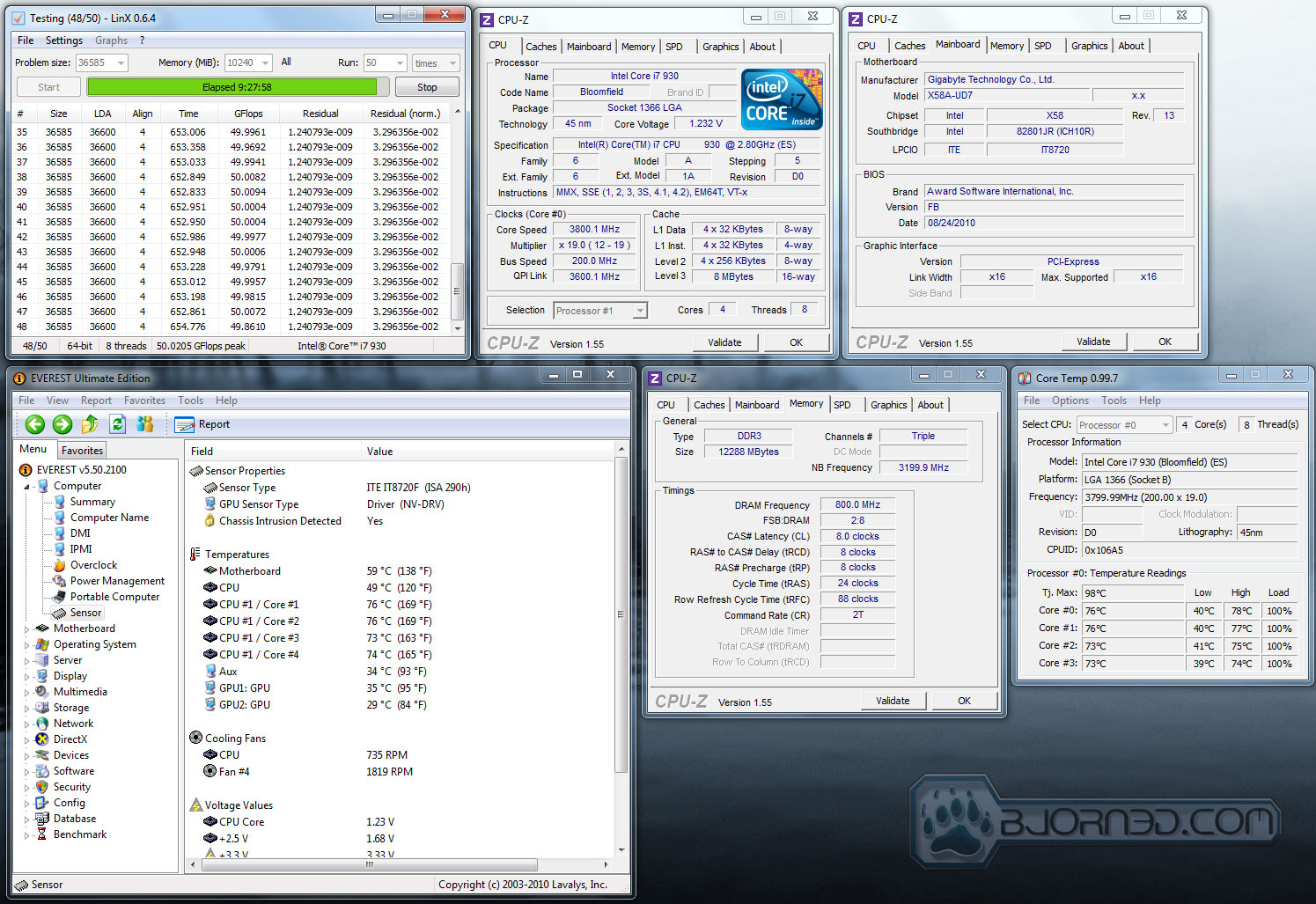Open Core Temp Options menu
Viewport: 1316px width, 904px height.
tap(1070, 401)
